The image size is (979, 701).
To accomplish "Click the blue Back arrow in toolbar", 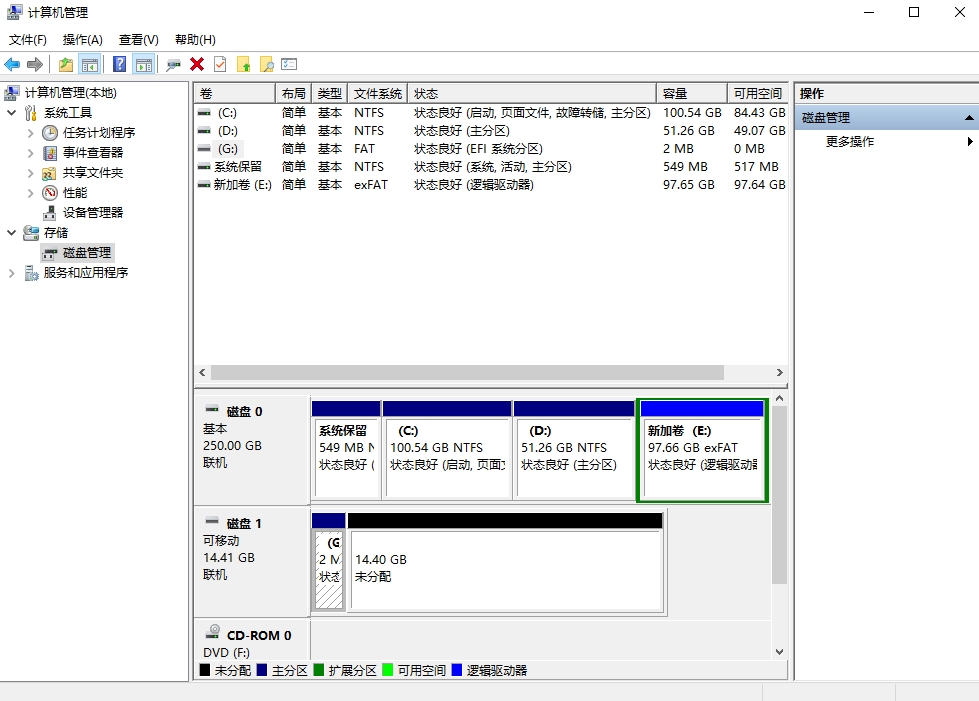I will tap(12, 64).
